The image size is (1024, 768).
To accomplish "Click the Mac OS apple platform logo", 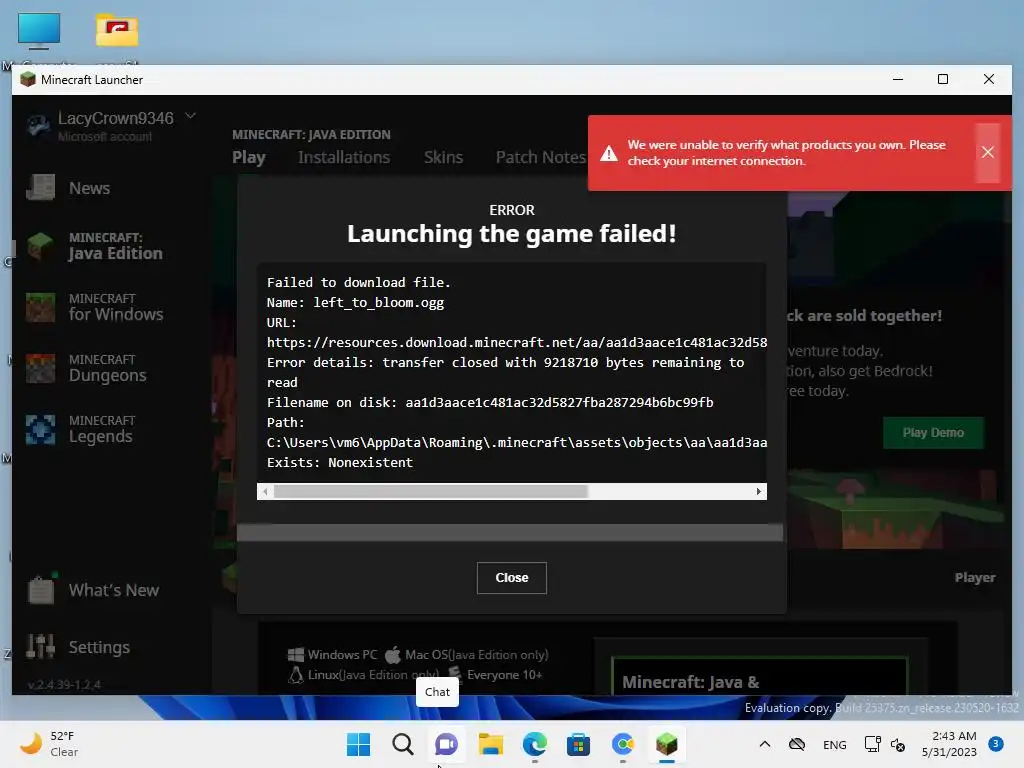I will pos(392,654).
